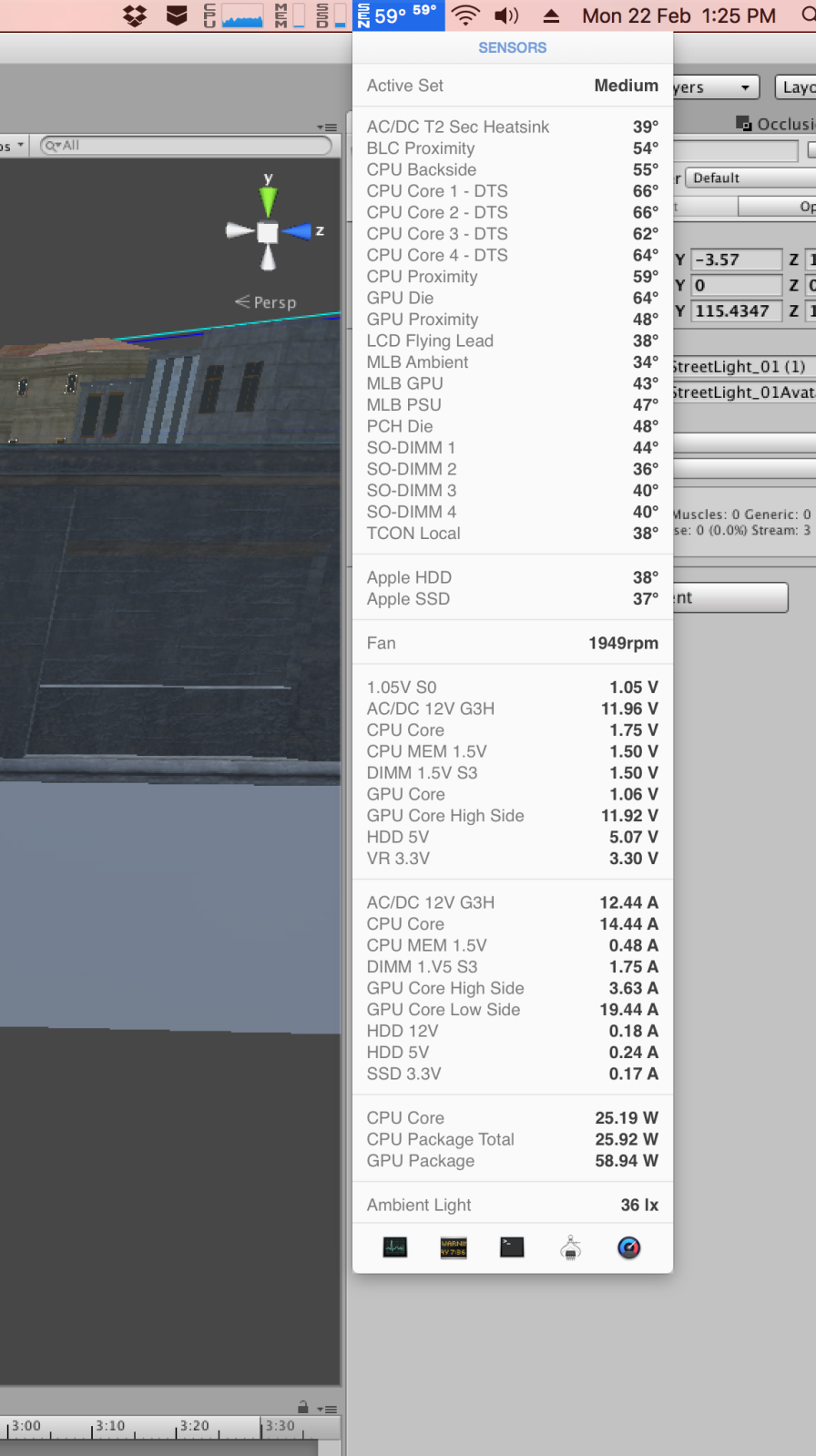816x1456 pixels.
Task: Edit Y position field showing -3.57
Action: point(736,260)
